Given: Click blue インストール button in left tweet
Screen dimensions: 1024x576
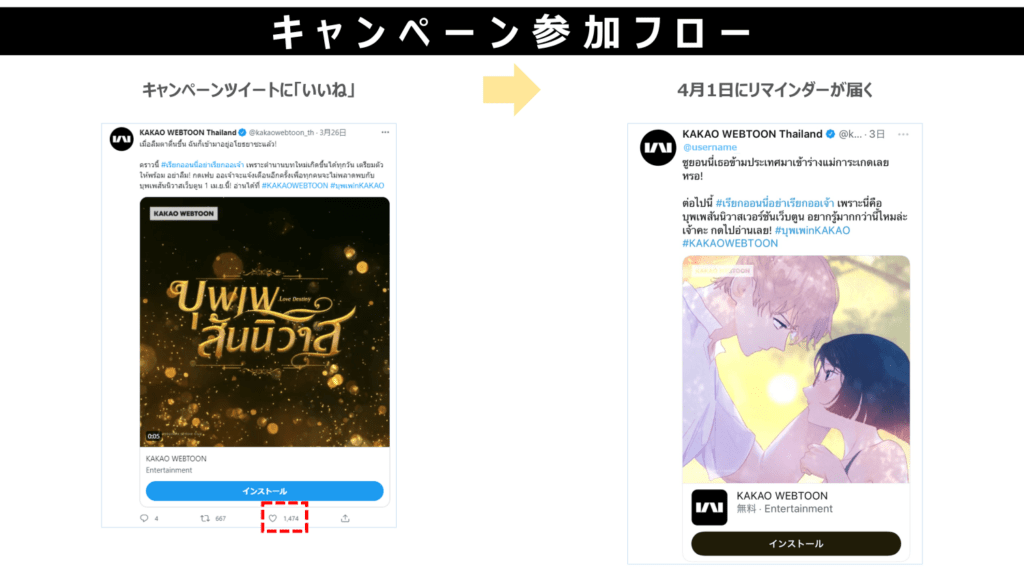Looking at the screenshot, I should click(264, 491).
